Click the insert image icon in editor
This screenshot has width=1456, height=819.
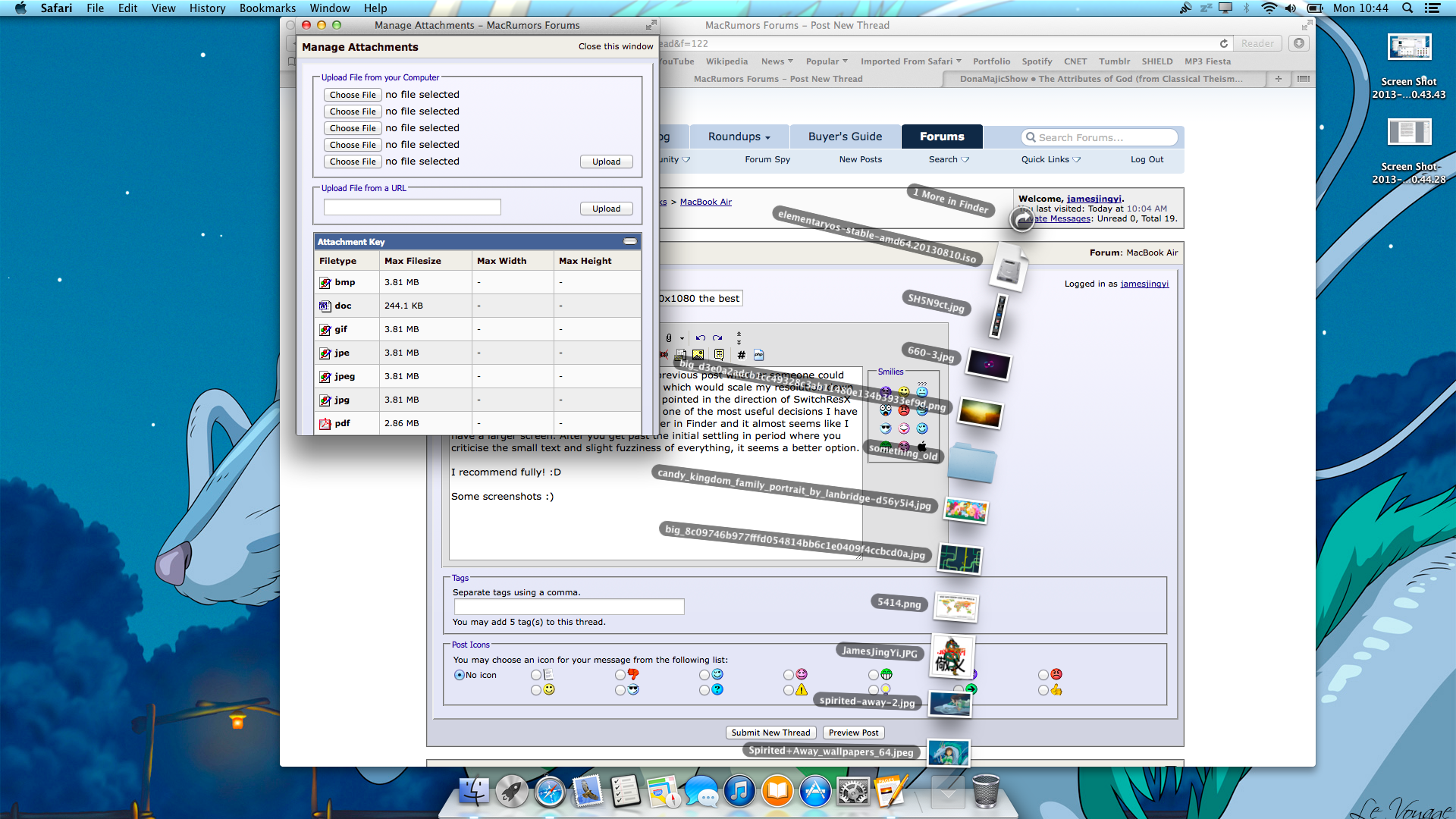point(698,355)
